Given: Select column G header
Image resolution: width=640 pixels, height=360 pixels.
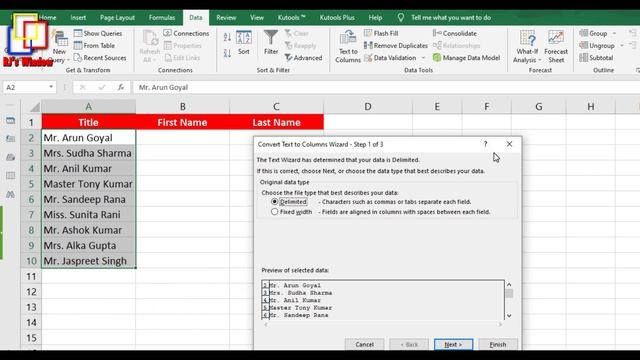Looking at the screenshot, I should 538,107.
